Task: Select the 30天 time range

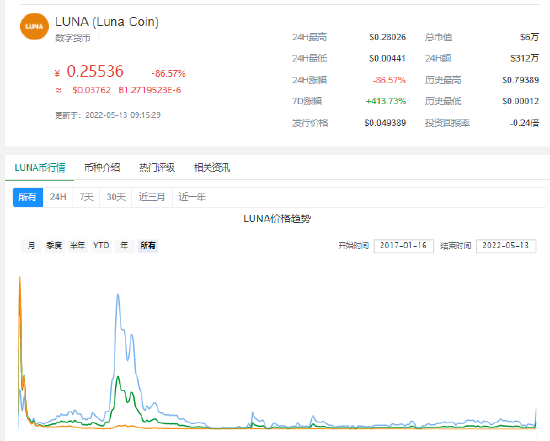Action: tap(116, 197)
